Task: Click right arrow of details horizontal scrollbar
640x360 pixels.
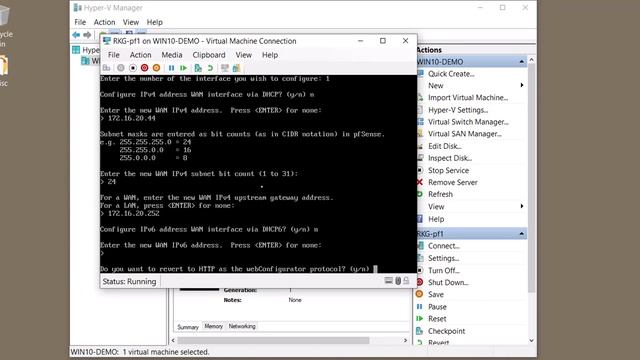Action: click(x=405, y=340)
